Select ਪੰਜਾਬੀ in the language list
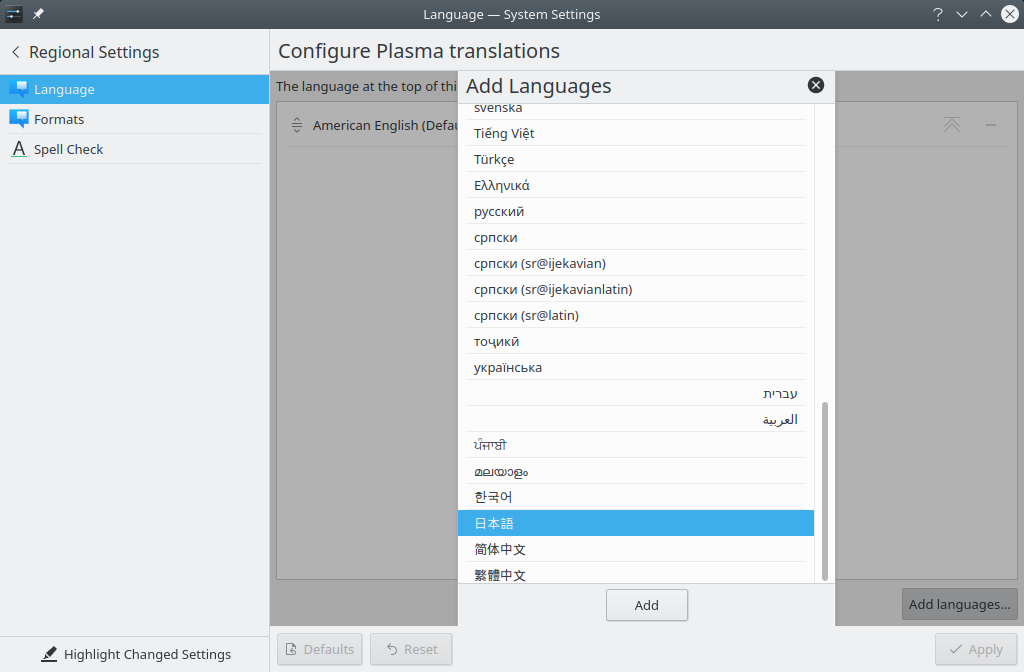 click(x=636, y=445)
